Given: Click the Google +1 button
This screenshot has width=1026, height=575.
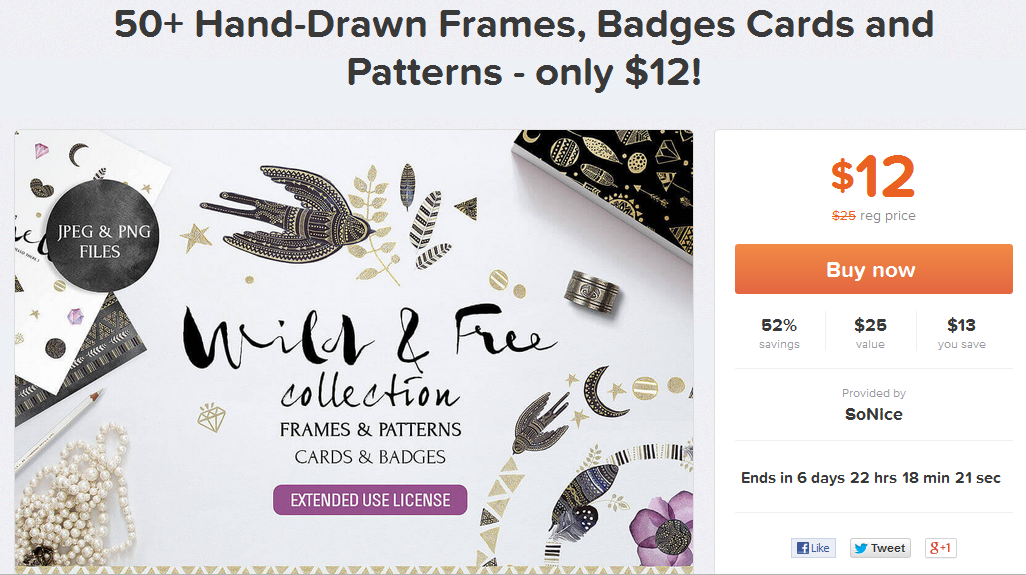Looking at the screenshot, I should coord(940,548).
